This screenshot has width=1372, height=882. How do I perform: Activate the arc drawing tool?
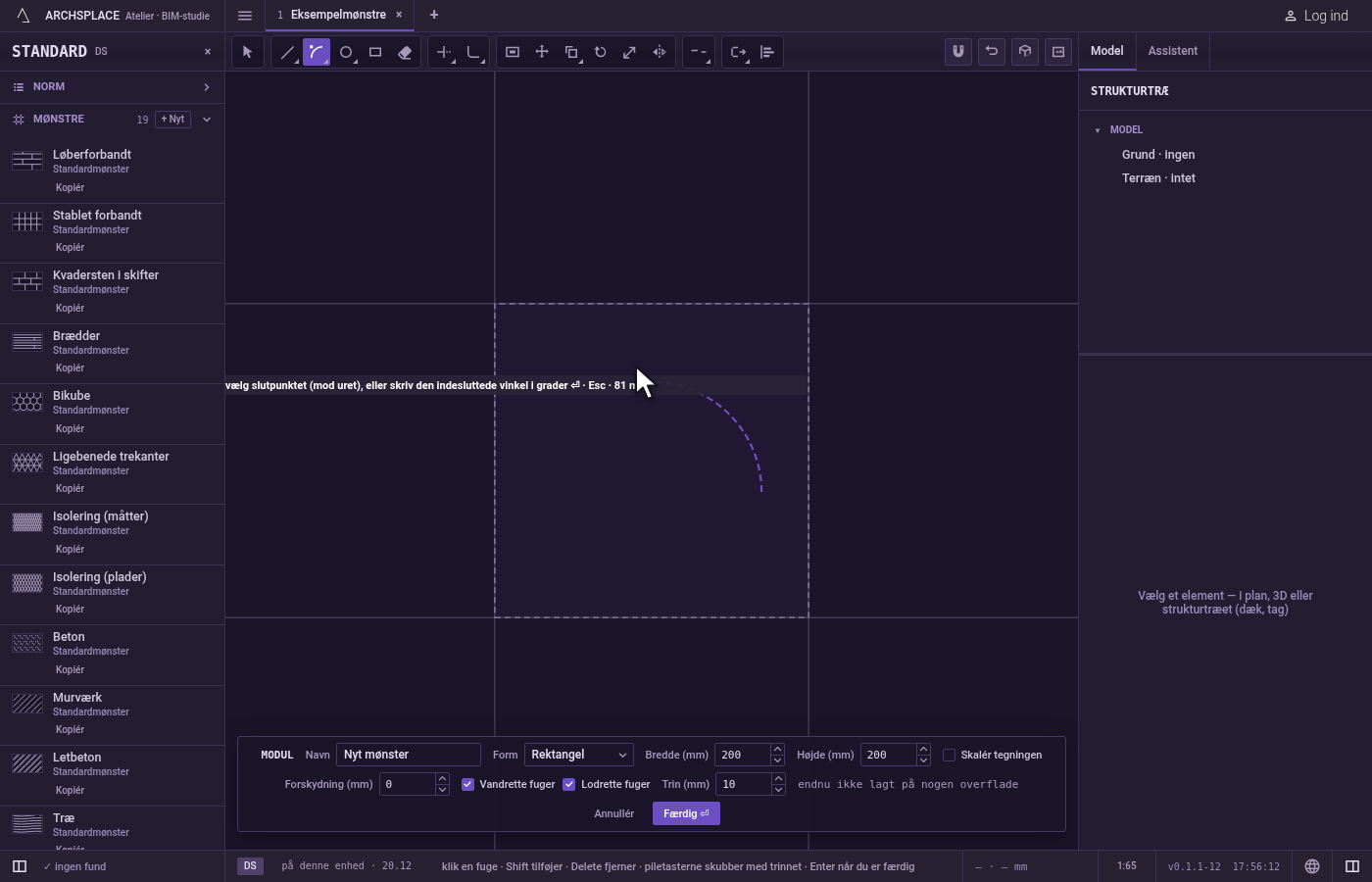pos(317,52)
